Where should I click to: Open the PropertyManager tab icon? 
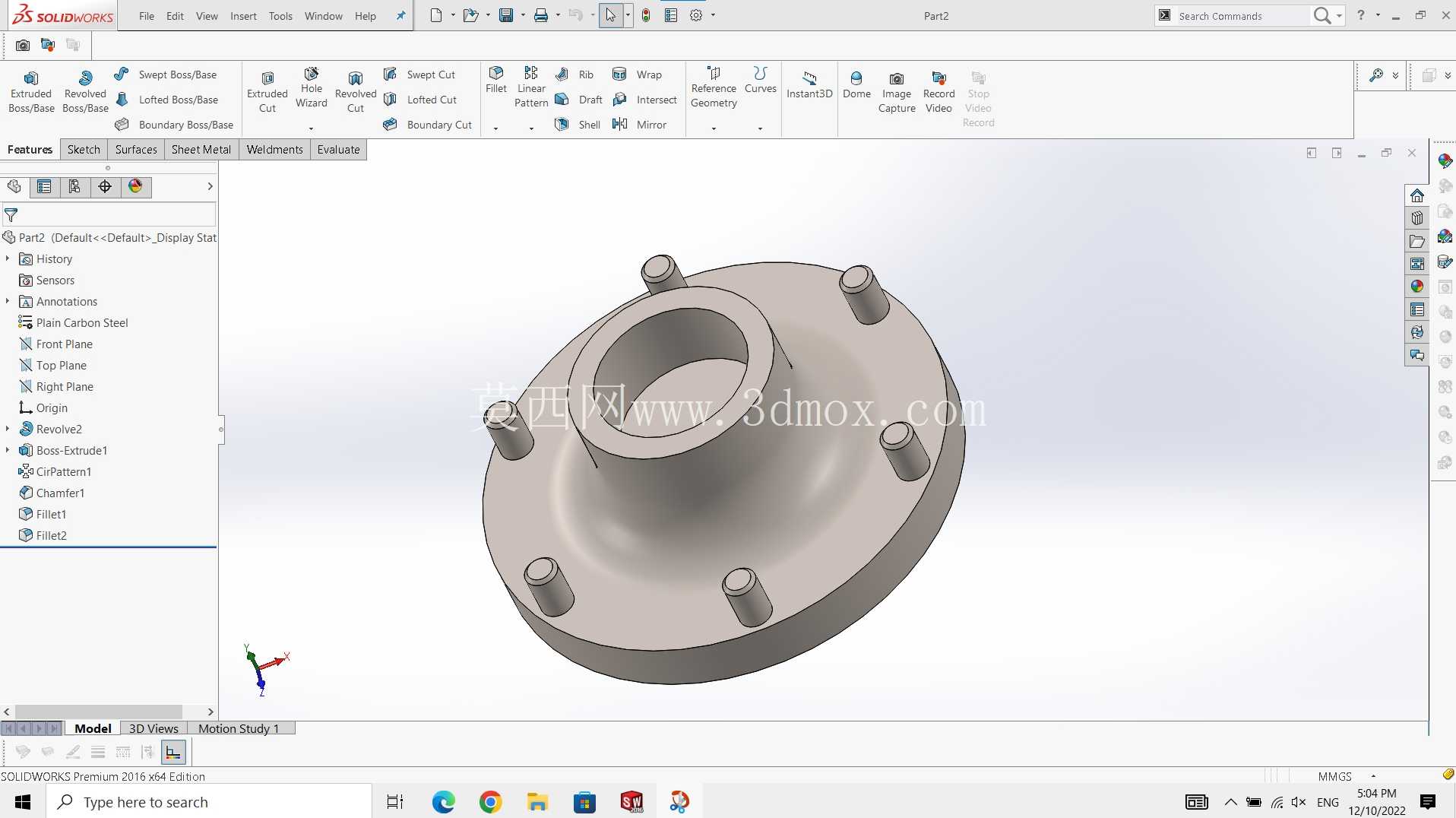click(x=44, y=187)
